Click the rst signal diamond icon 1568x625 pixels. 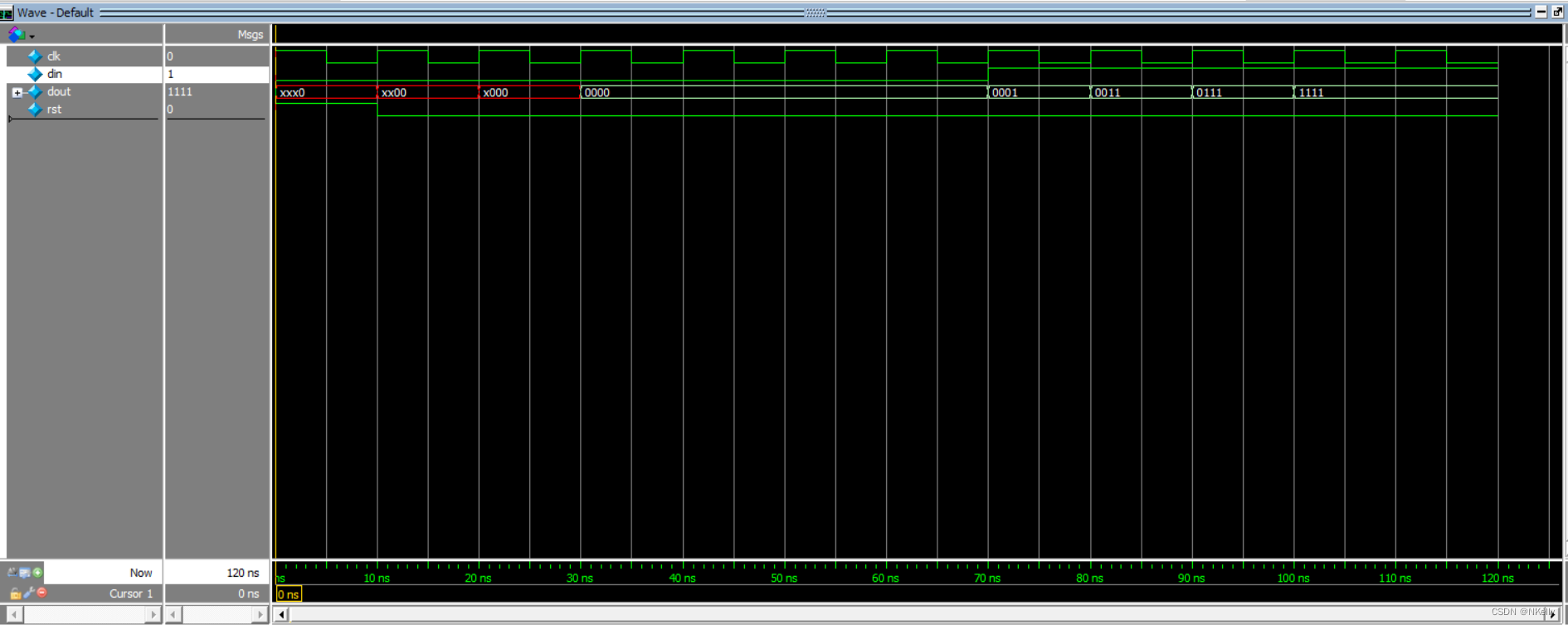pyautogui.click(x=35, y=110)
